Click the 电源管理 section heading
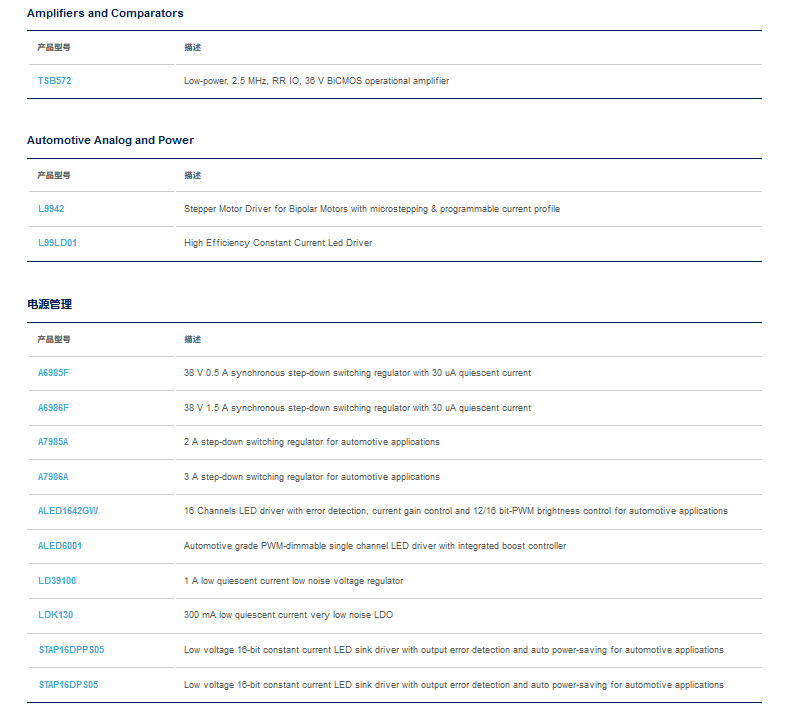Viewport: 799px width, 716px height. 49,304
